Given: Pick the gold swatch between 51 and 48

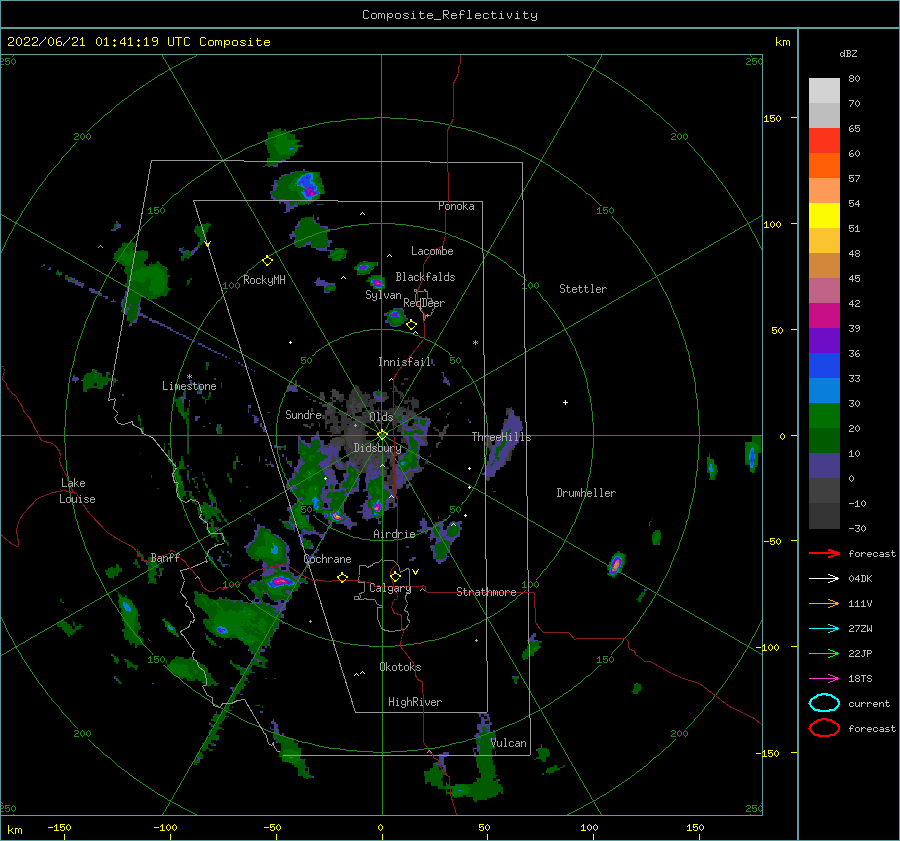Looking at the screenshot, I should point(824,241).
